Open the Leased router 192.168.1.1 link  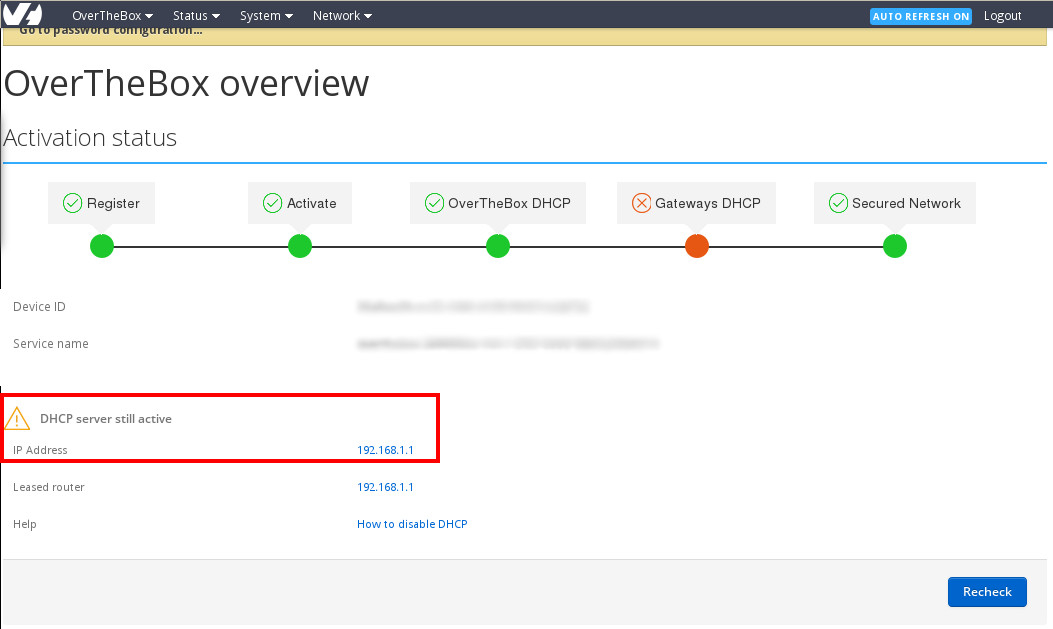pos(385,487)
